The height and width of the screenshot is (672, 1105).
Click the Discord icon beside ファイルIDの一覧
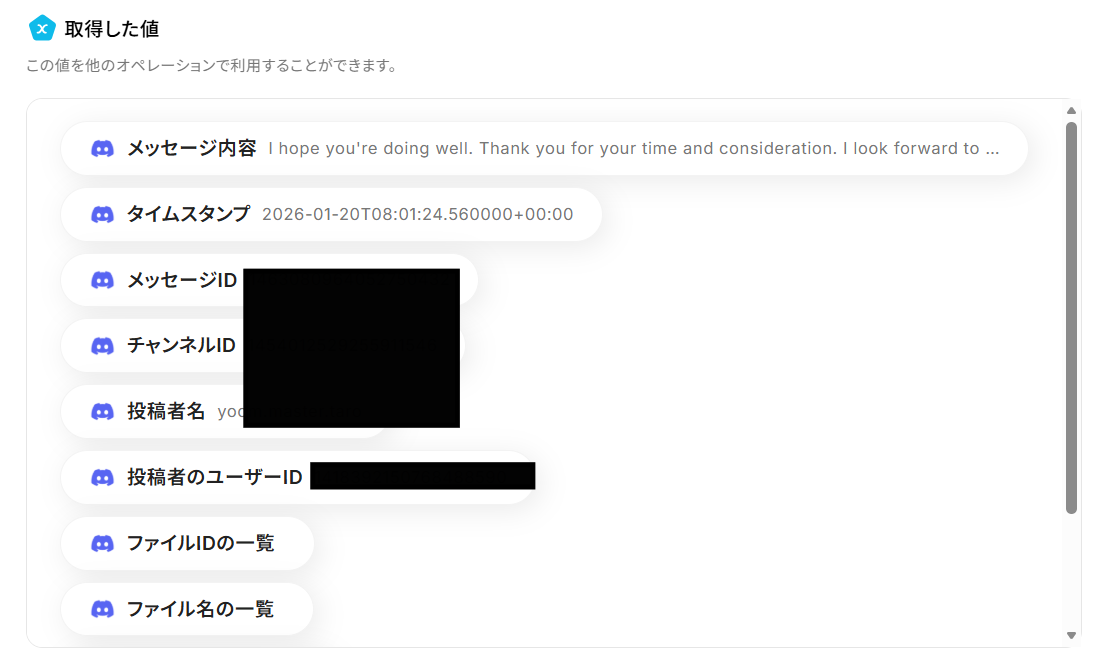[102, 543]
